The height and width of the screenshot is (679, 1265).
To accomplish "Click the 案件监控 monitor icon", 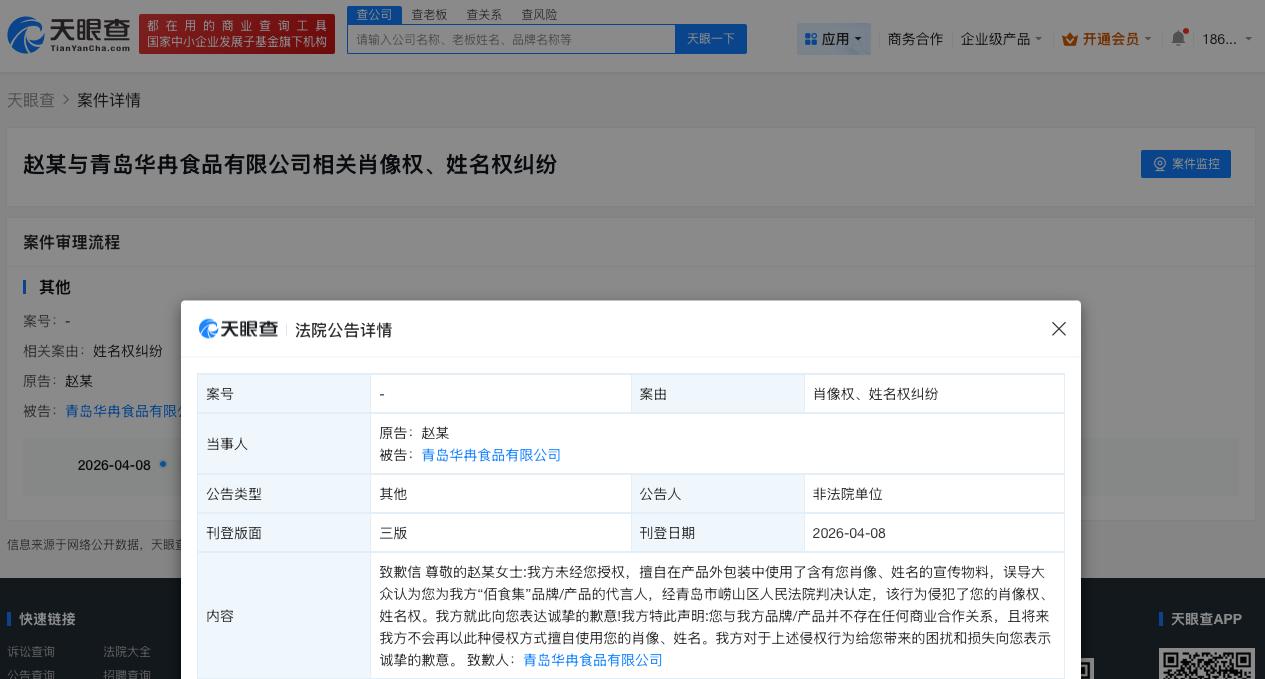I will click(x=1160, y=164).
